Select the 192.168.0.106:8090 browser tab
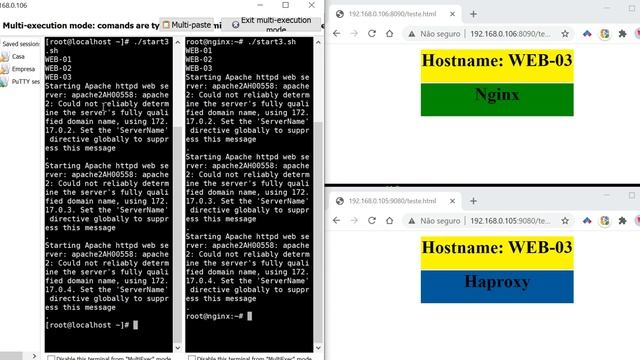Screen dimensions: 640x360 click(x=392, y=14)
